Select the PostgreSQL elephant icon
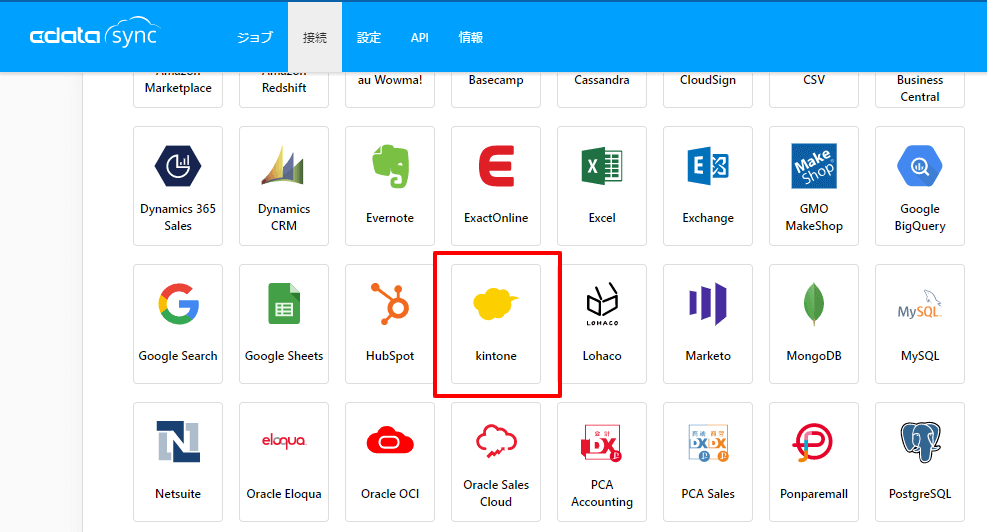The image size is (988, 532). click(x=919, y=442)
